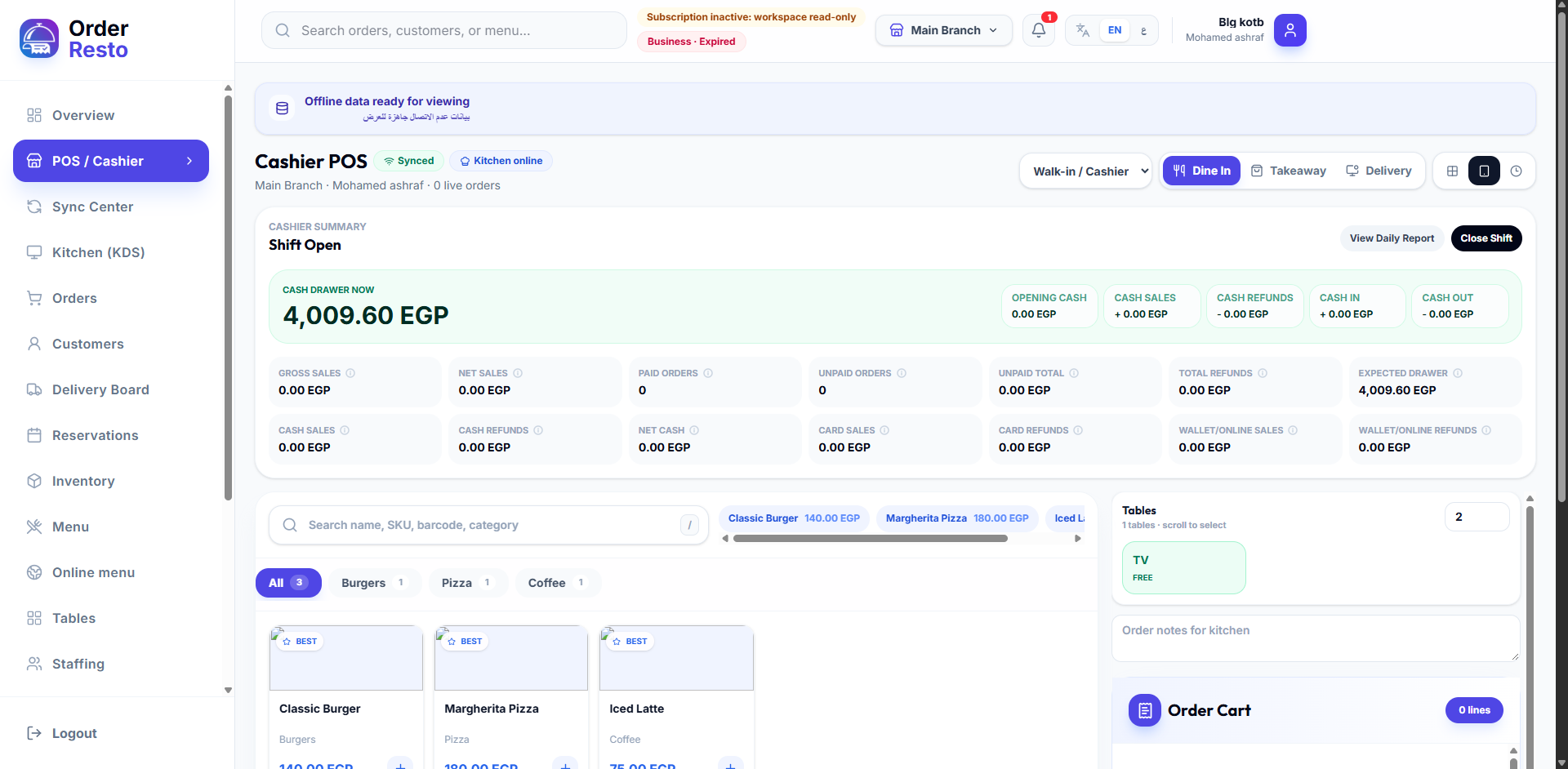Screen dimensions: 1568x769
Task: Select Dine In order type
Action: (x=1201, y=171)
